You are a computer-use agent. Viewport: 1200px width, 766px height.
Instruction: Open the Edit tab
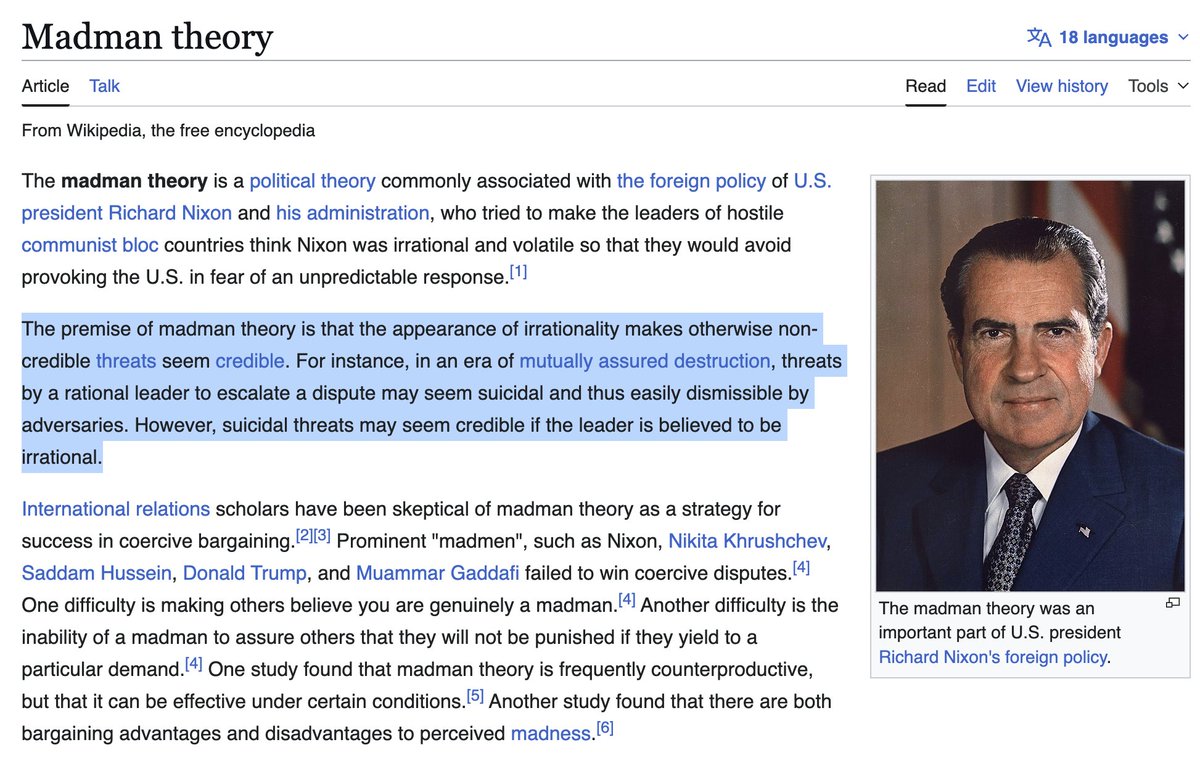pyautogui.click(x=980, y=86)
